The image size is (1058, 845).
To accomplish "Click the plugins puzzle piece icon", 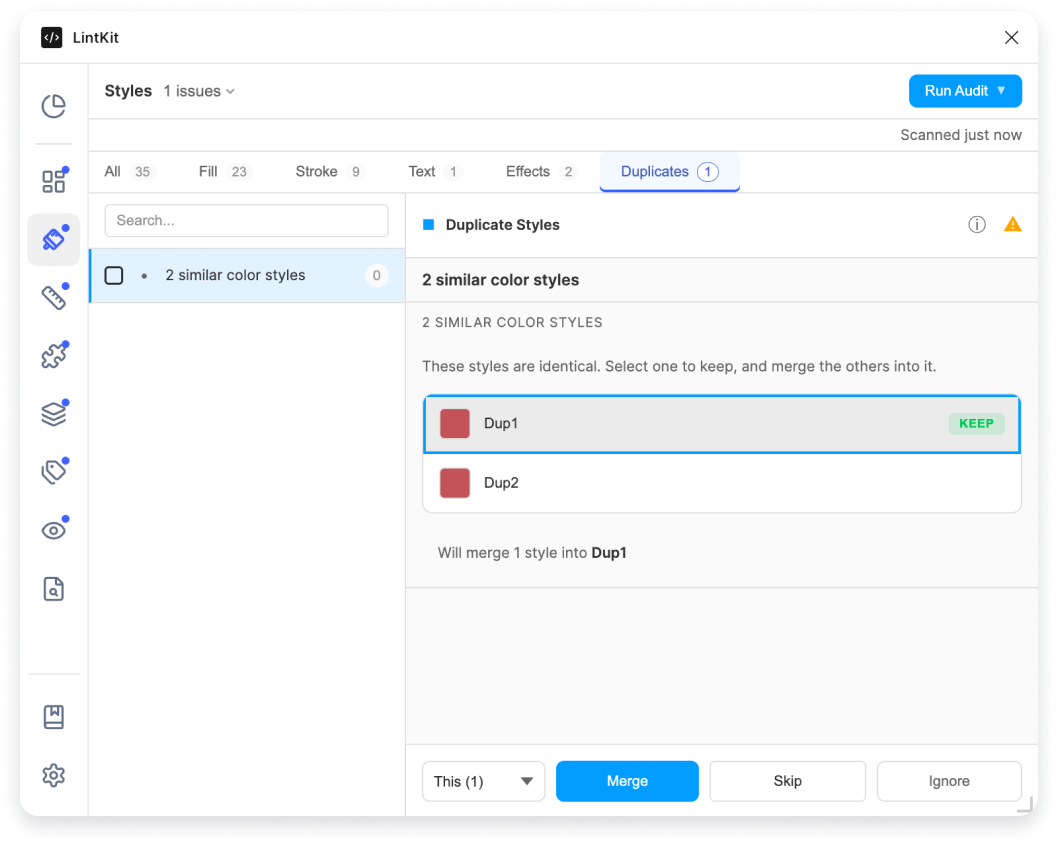I will click(x=54, y=355).
